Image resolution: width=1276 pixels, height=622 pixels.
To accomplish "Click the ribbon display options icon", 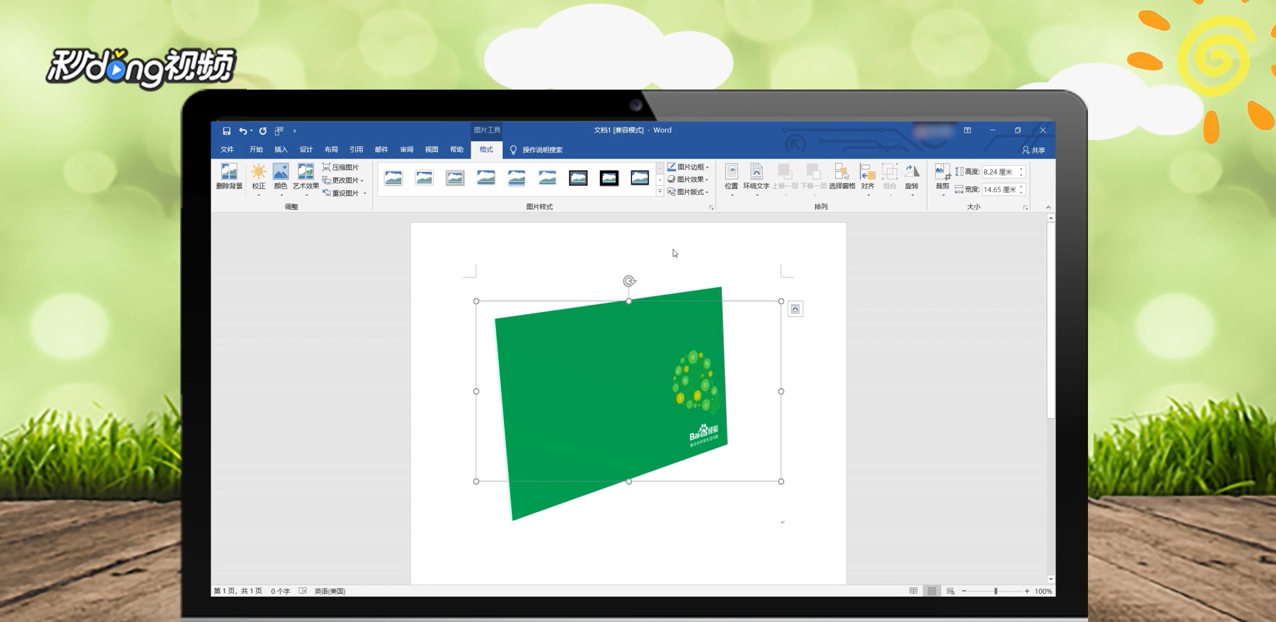I will (x=967, y=131).
